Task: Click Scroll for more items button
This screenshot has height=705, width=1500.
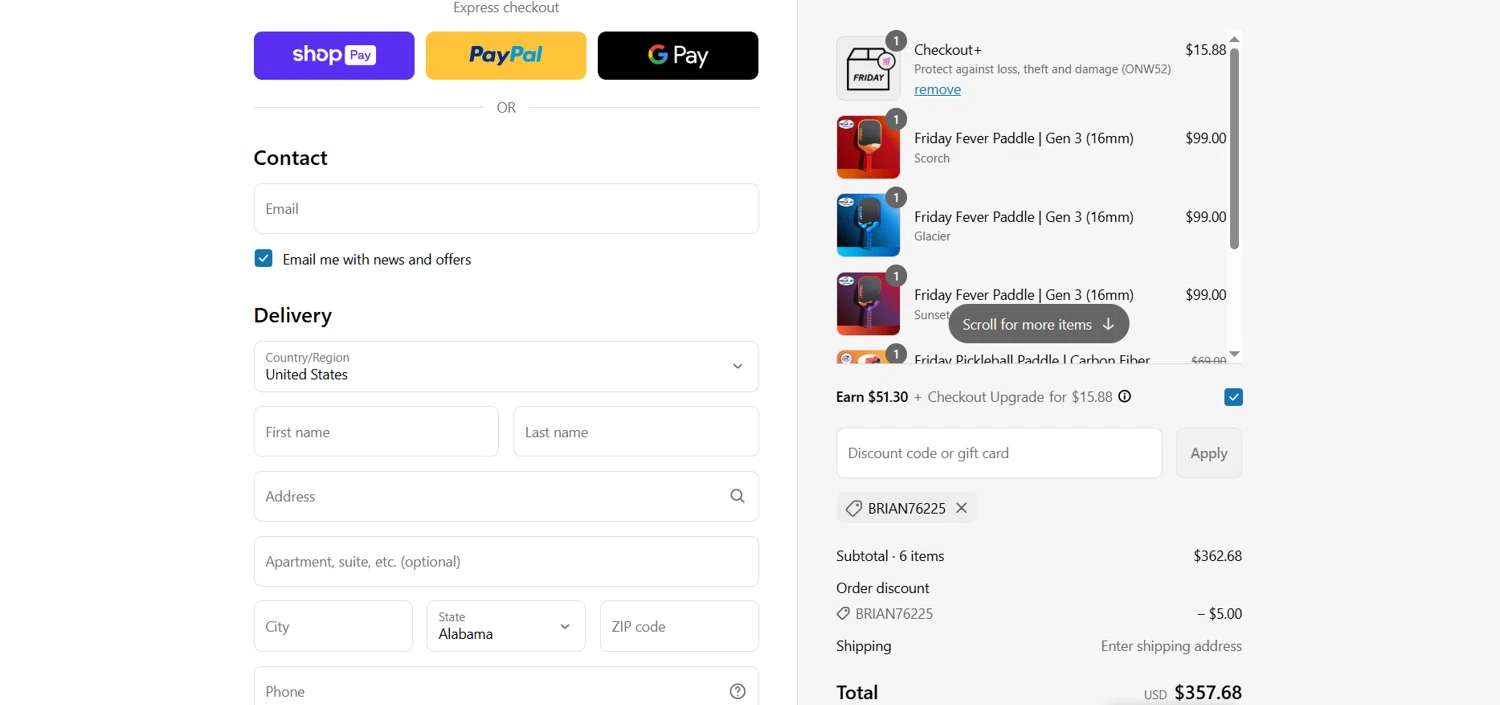Action: 1038,324
